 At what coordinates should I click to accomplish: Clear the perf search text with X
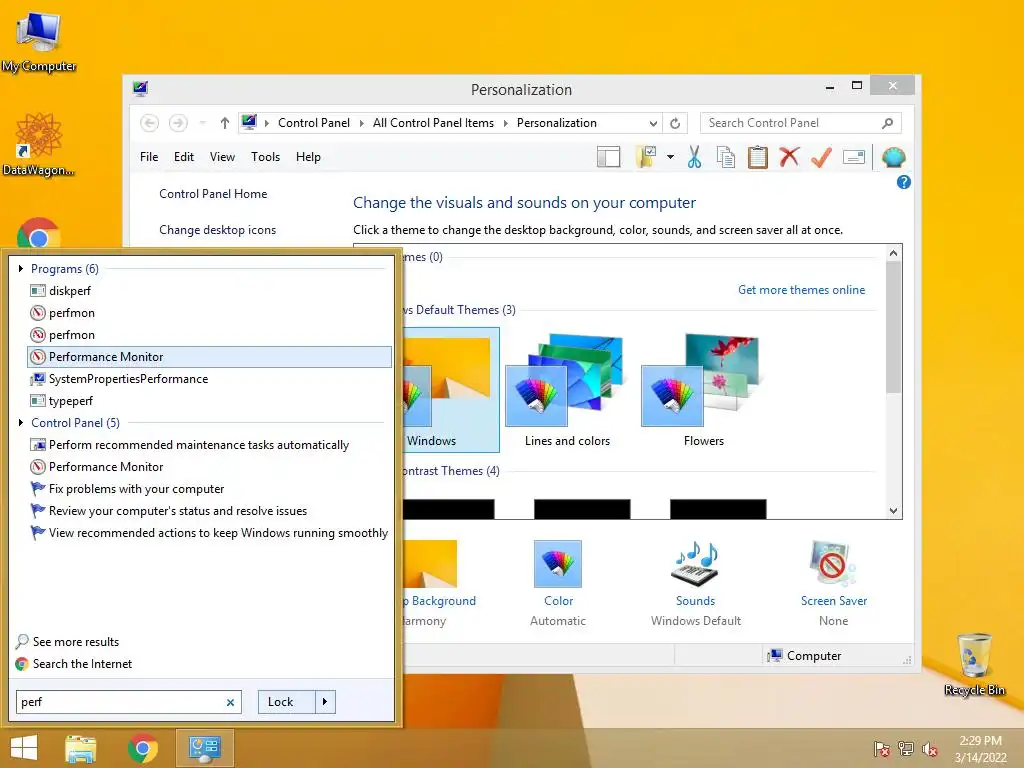pyautogui.click(x=230, y=703)
